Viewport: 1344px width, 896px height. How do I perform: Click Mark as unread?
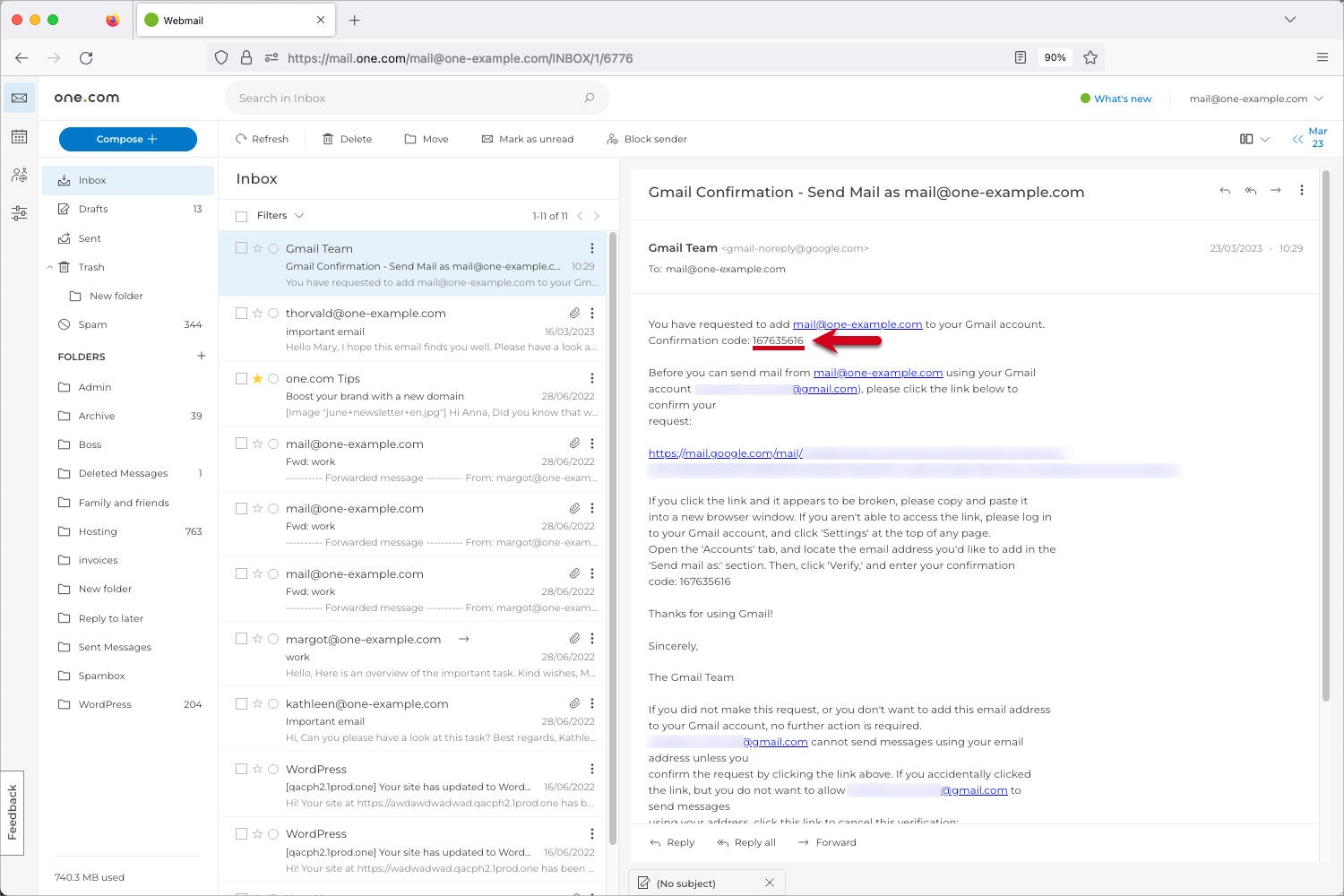tap(528, 139)
